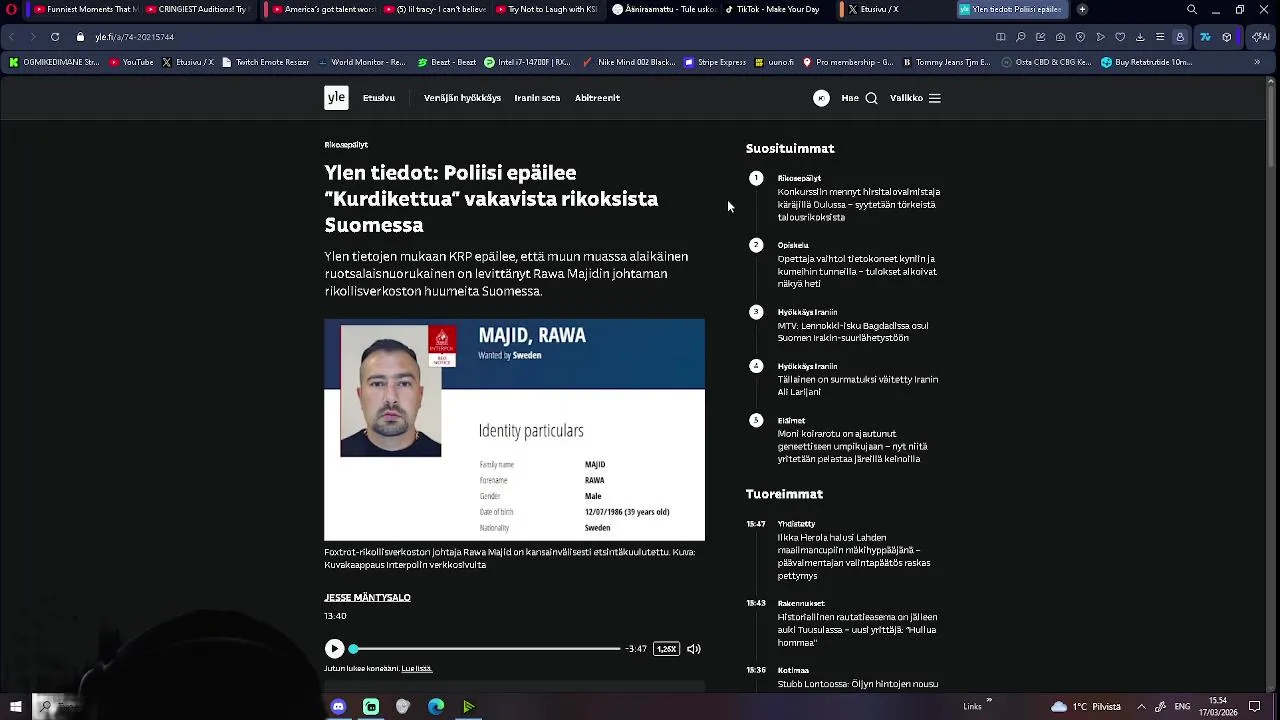The image size is (1280, 720).
Task: Open Venäjän hyökkäys section
Action: click(x=462, y=98)
